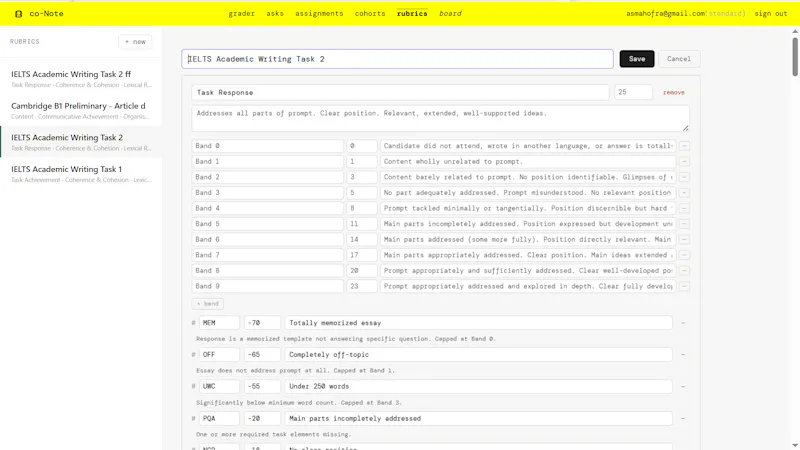This screenshot has width=800, height=450.
Task: Edit the criterion weight field showing 25
Action: tap(633, 92)
